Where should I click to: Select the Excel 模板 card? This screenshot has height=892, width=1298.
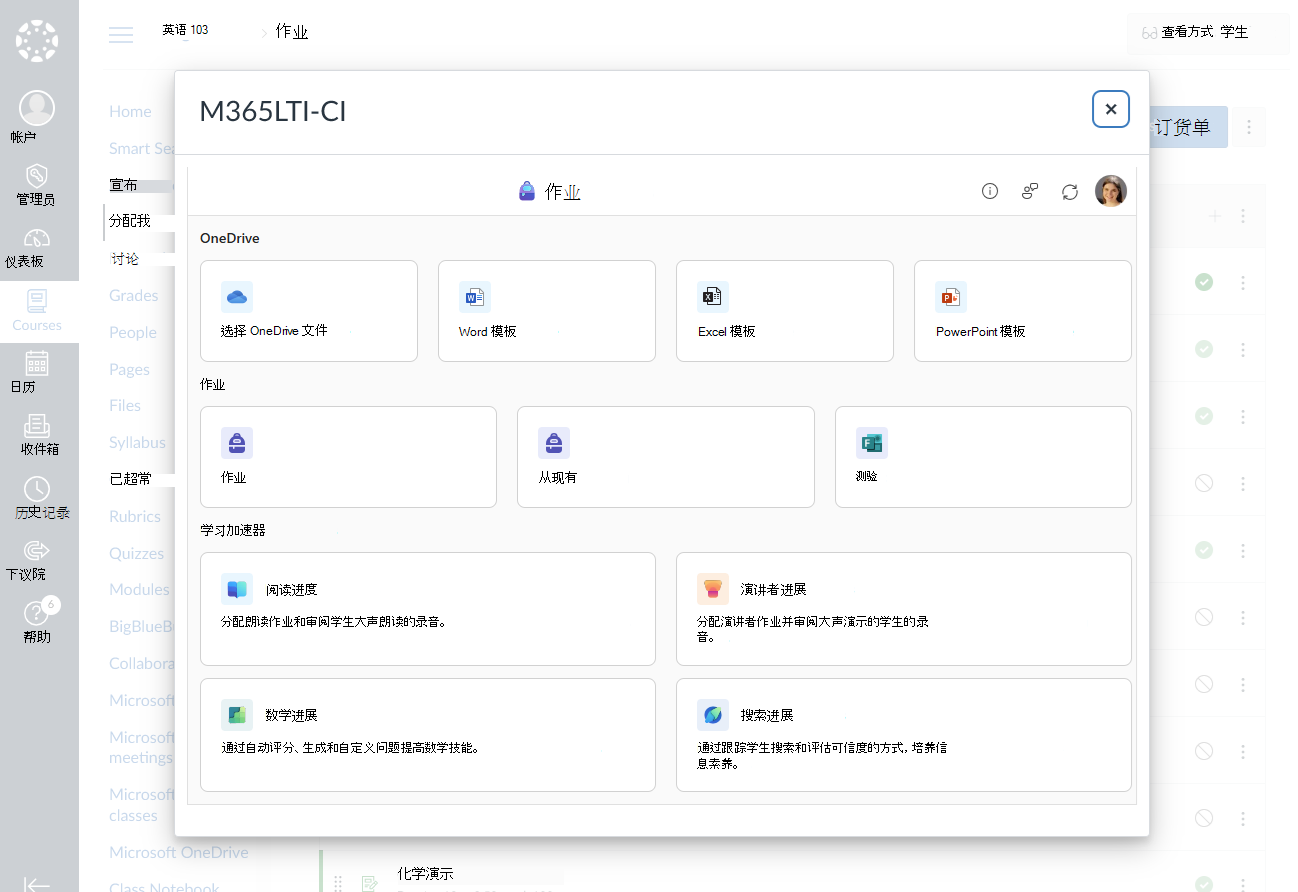[785, 311]
